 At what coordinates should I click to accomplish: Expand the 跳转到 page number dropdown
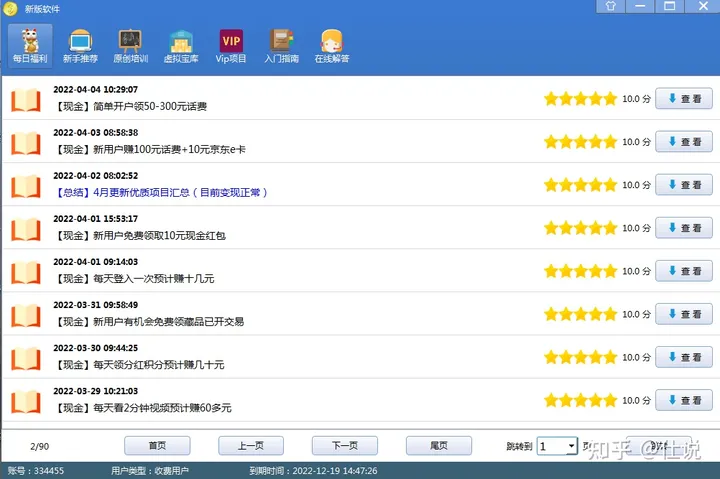click(571, 446)
